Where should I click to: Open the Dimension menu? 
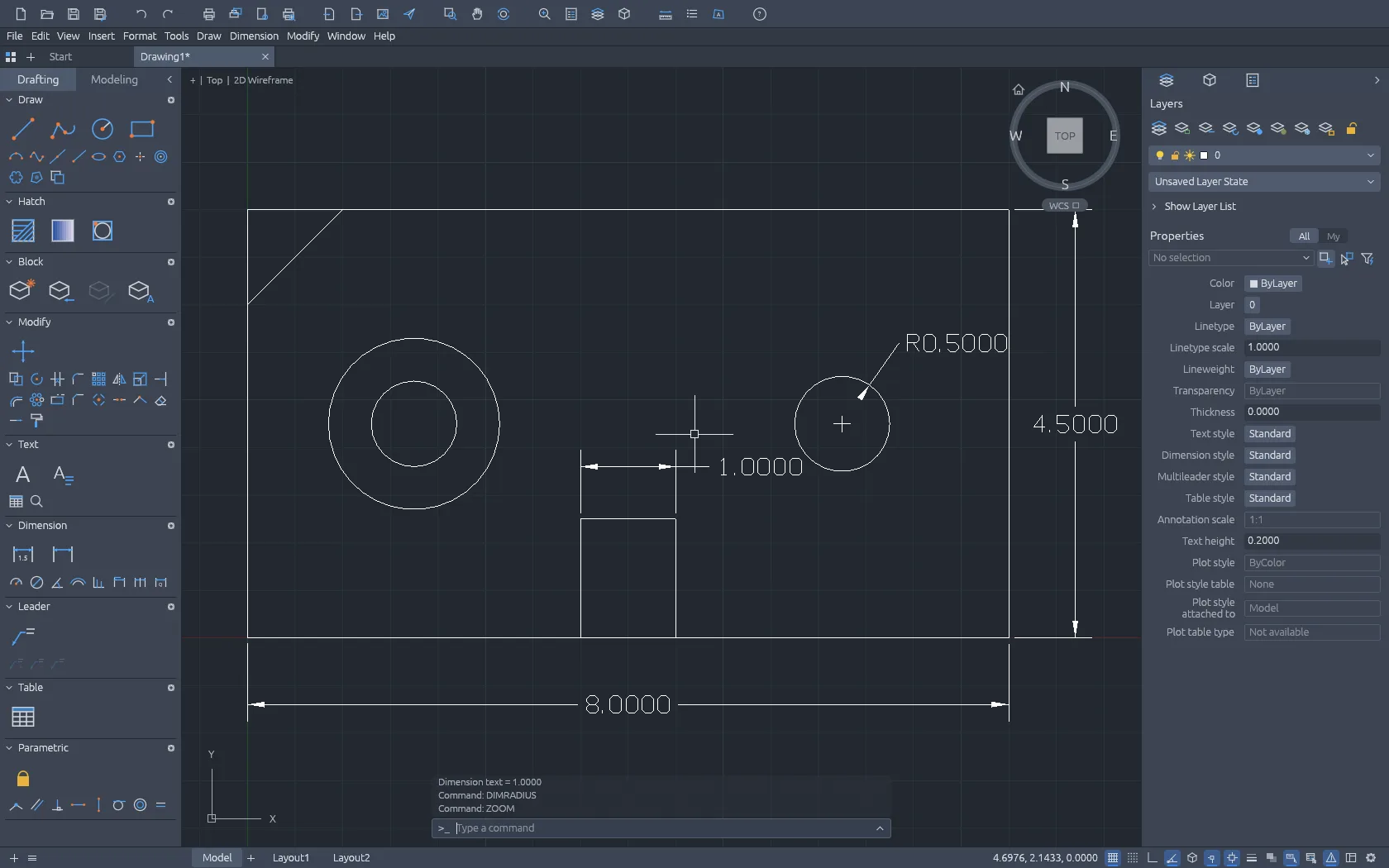[254, 36]
